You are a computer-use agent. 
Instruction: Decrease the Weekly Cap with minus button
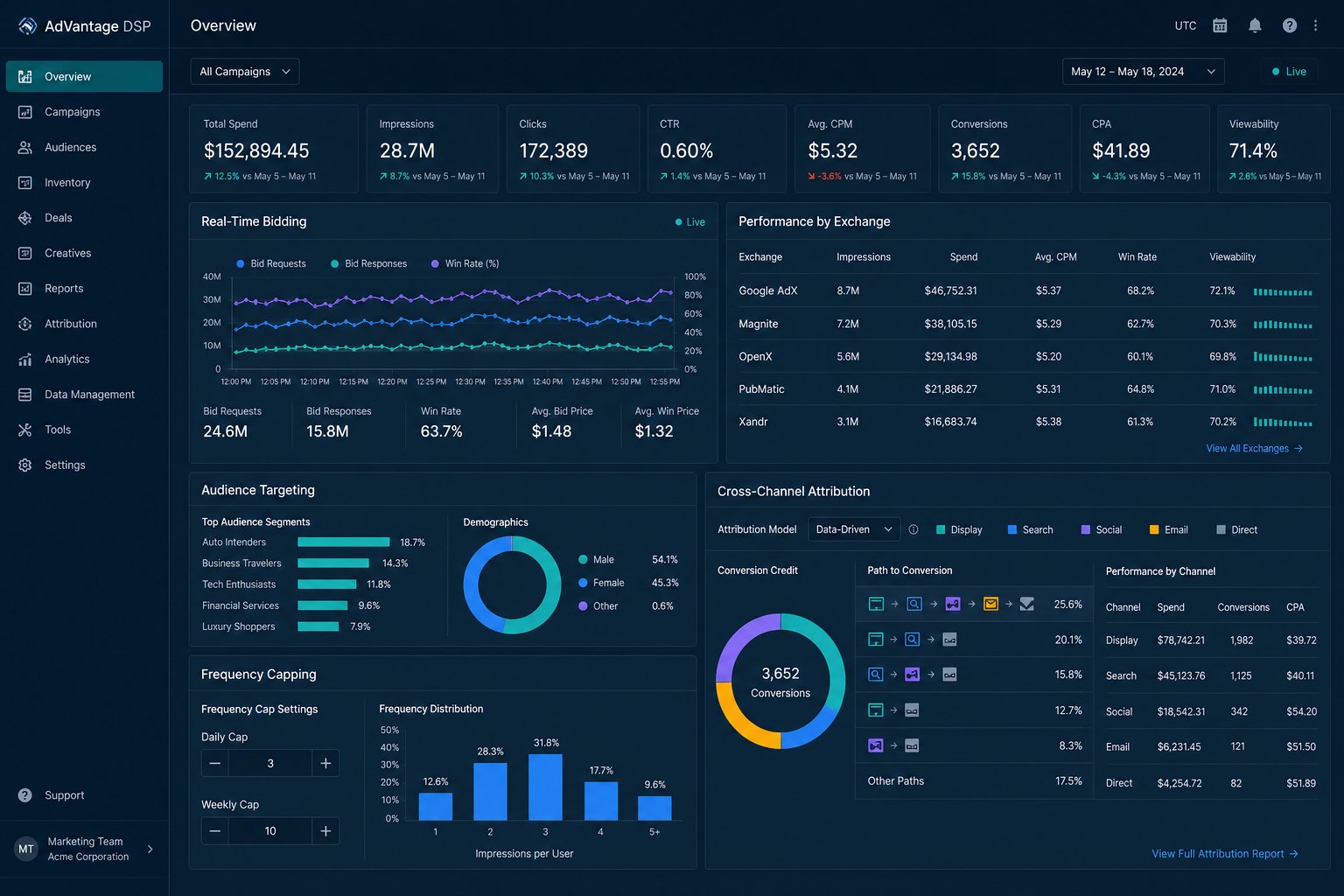[215, 830]
